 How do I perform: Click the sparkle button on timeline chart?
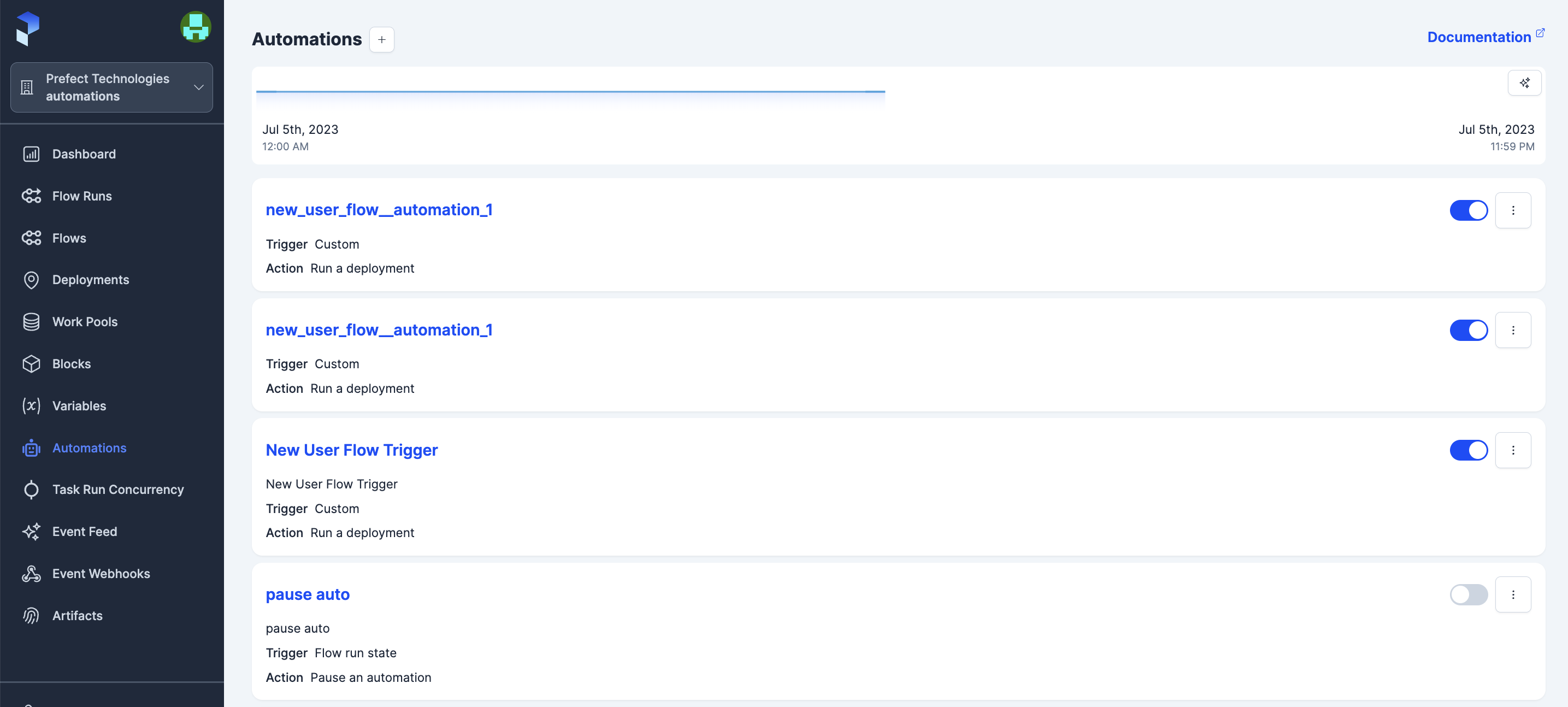(x=1524, y=83)
